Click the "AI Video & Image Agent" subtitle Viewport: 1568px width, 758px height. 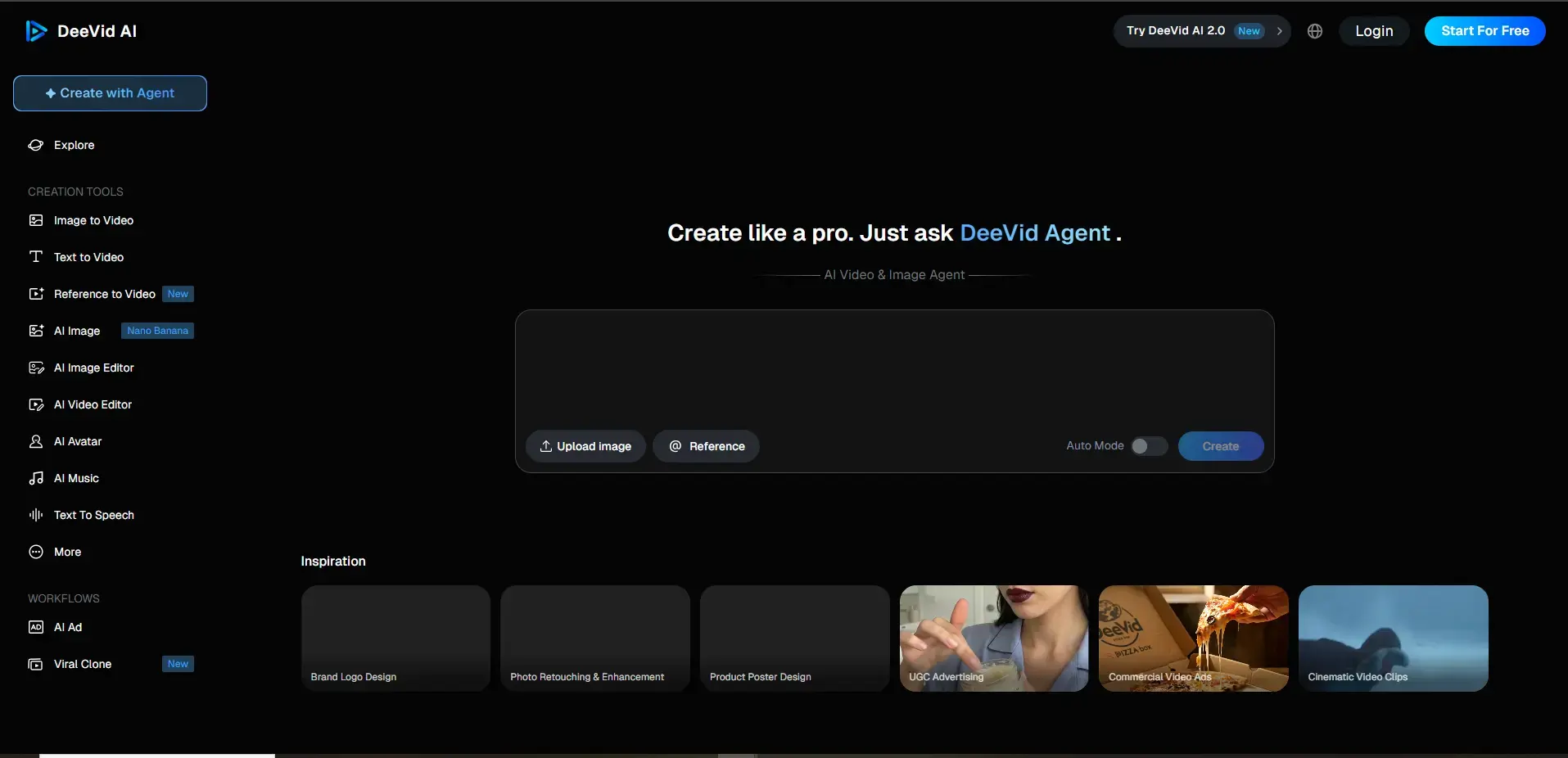coord(894,275)
